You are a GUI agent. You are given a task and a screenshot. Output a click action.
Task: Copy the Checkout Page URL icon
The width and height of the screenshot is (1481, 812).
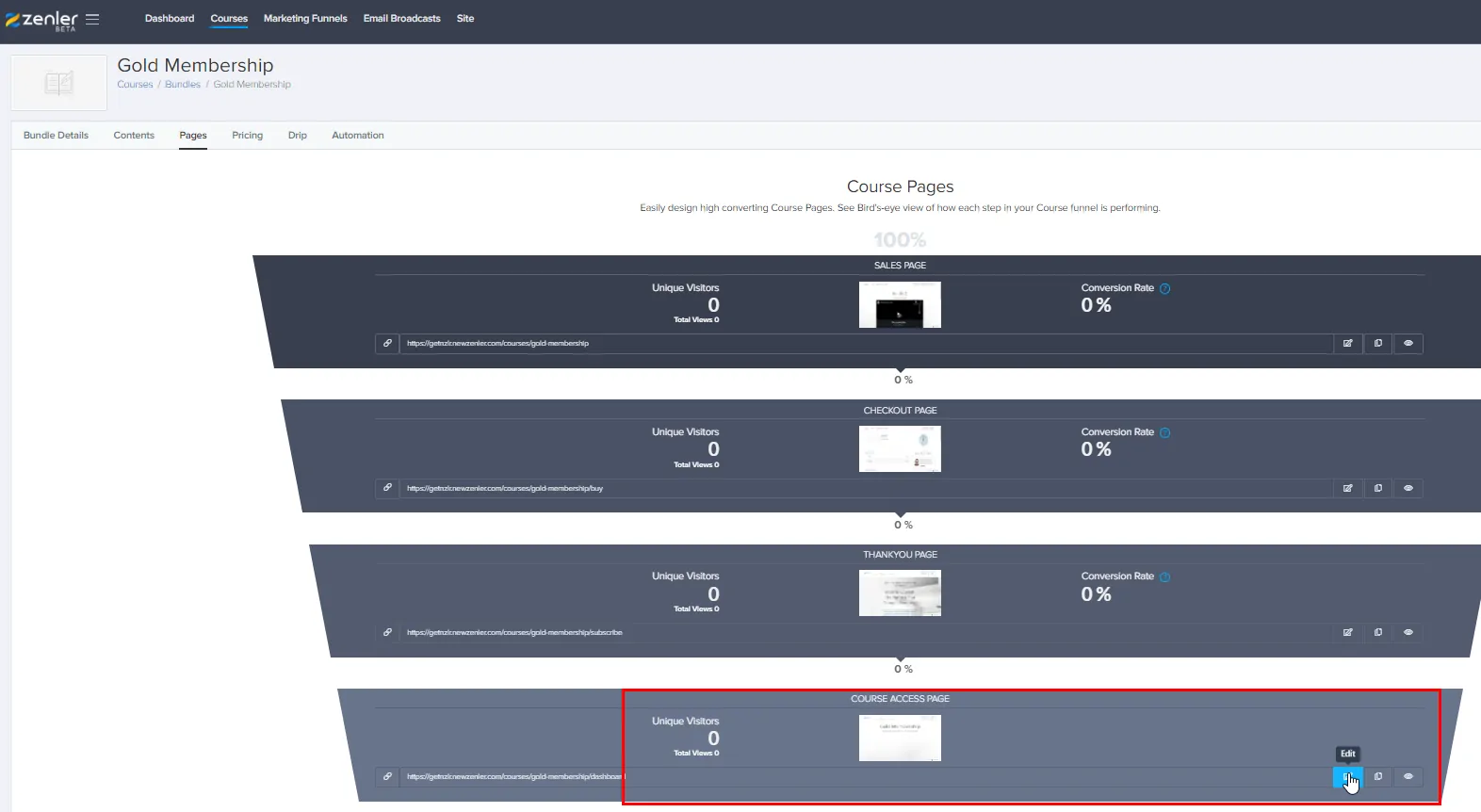click(x=1377, y=489)
